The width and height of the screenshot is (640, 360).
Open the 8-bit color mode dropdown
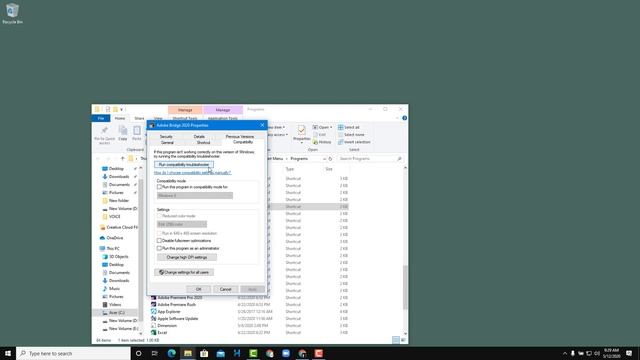[x=182, y=224]
